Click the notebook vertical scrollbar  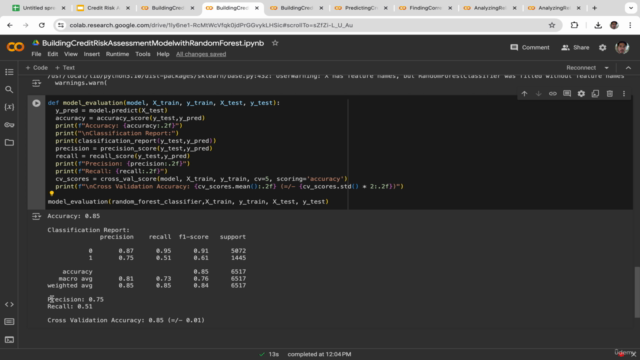pyautogui.click(x=636, y=292)
